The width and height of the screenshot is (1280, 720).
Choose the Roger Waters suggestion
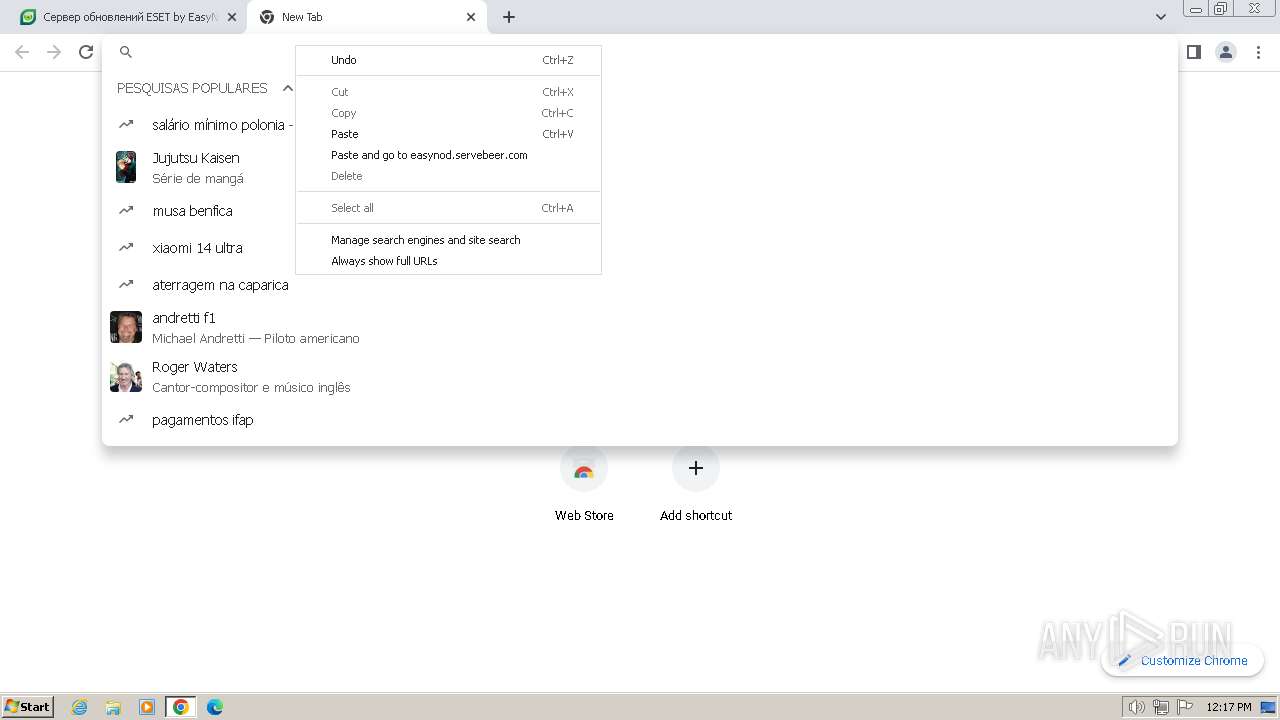640,376
